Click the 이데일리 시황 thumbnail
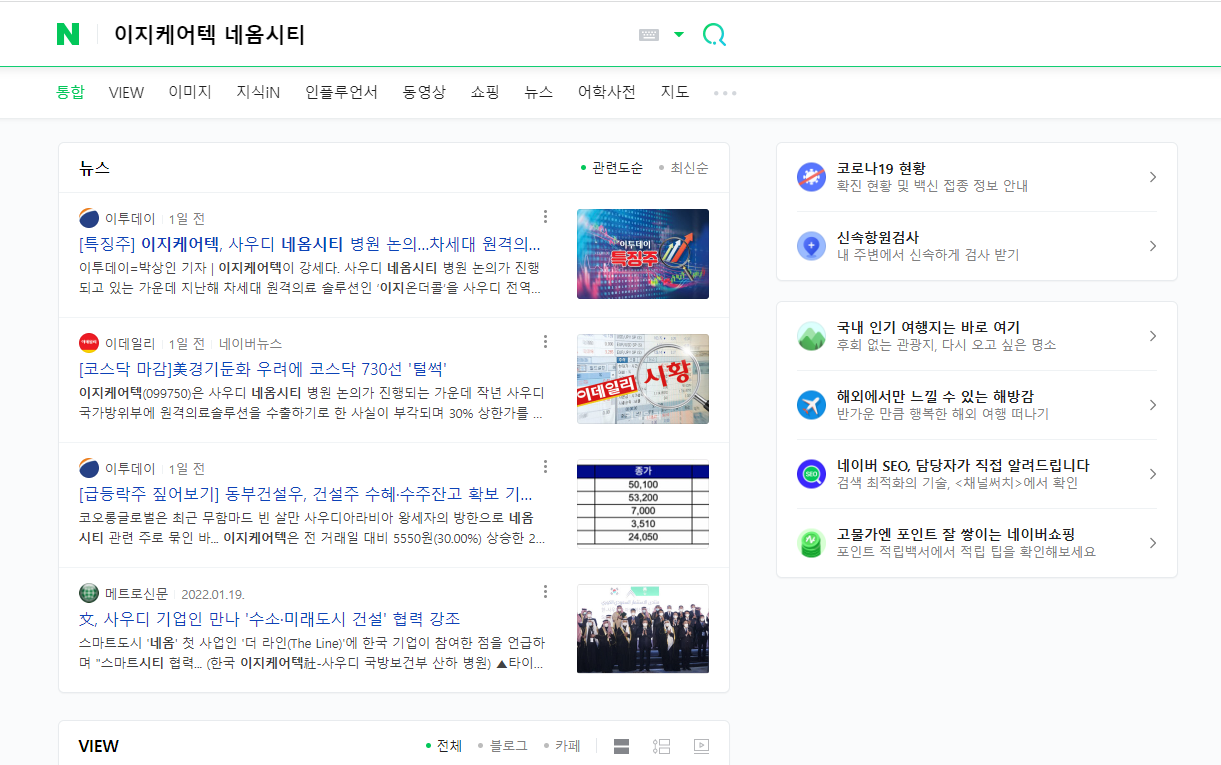The width and height of the screenshot is (1221, 765). coord(643,379)
